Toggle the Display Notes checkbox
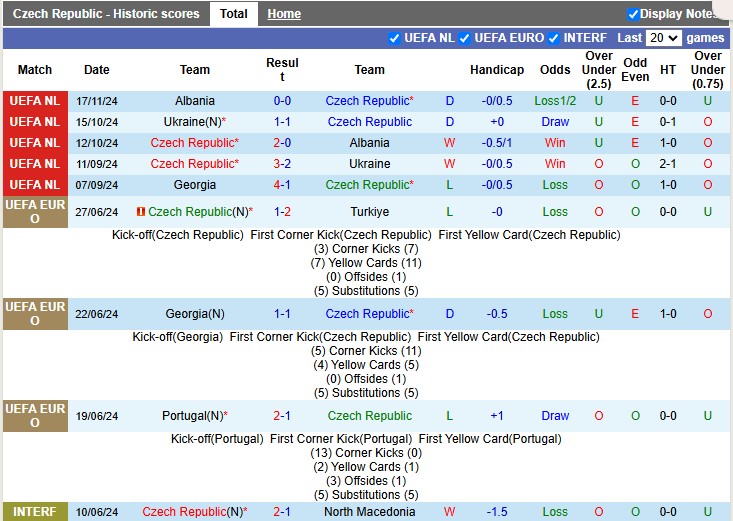The image size is (733, 521). pyautogui.click(x=633, y=14)
